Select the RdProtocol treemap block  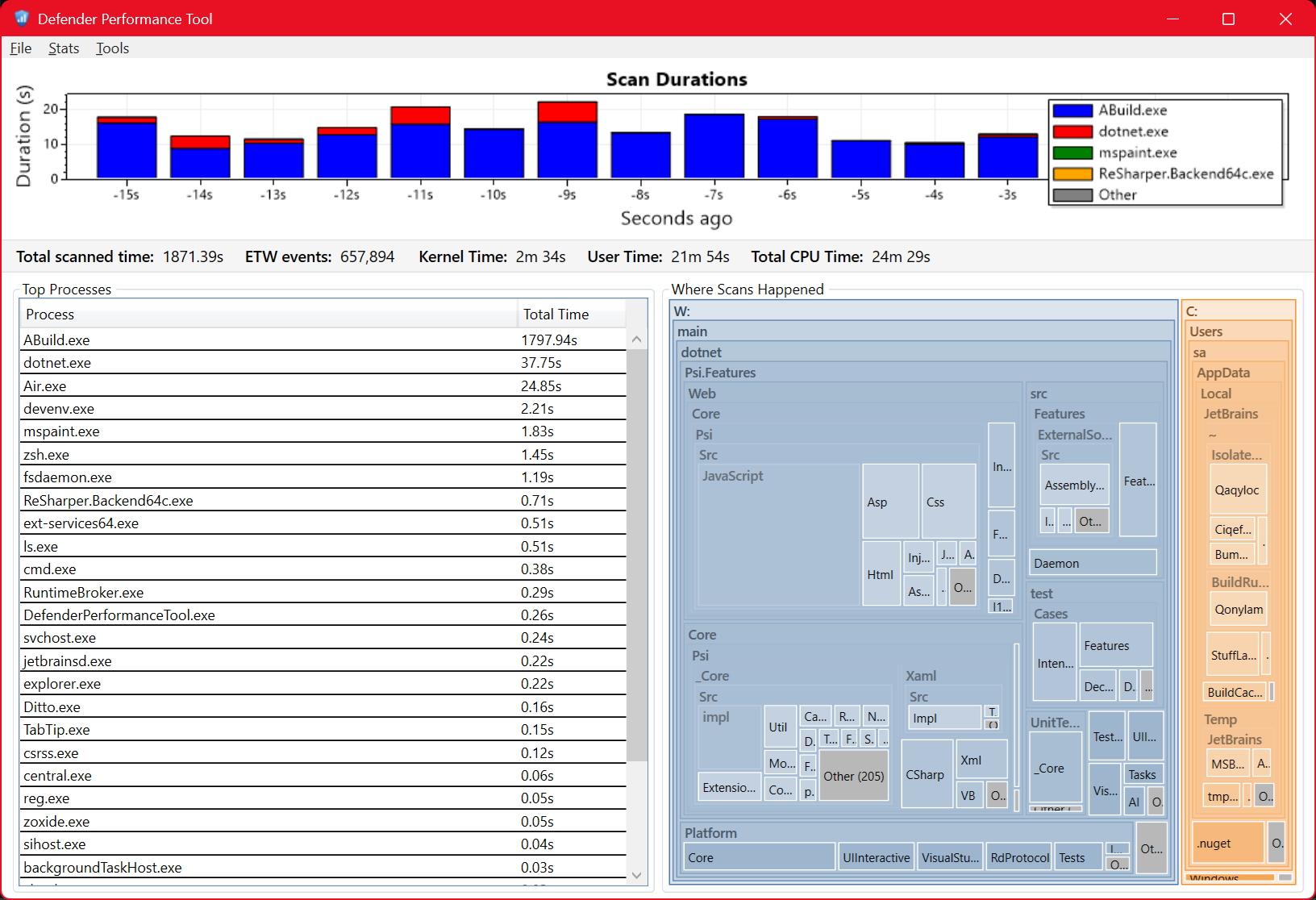coord(1019,857)
